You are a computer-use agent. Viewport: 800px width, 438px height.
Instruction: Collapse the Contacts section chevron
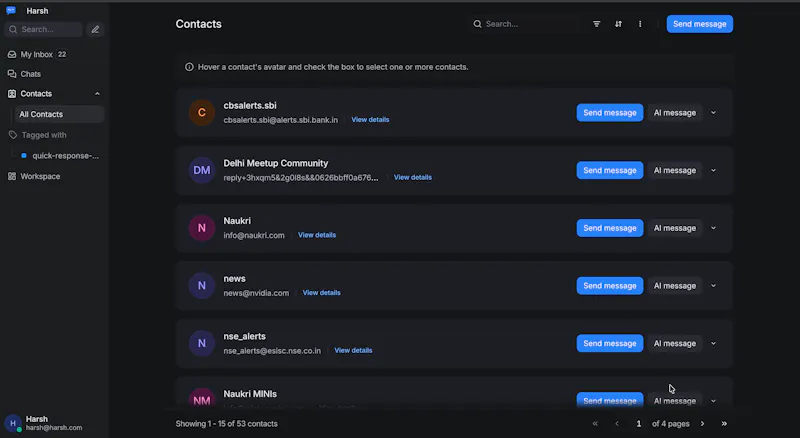pos(97,94)
